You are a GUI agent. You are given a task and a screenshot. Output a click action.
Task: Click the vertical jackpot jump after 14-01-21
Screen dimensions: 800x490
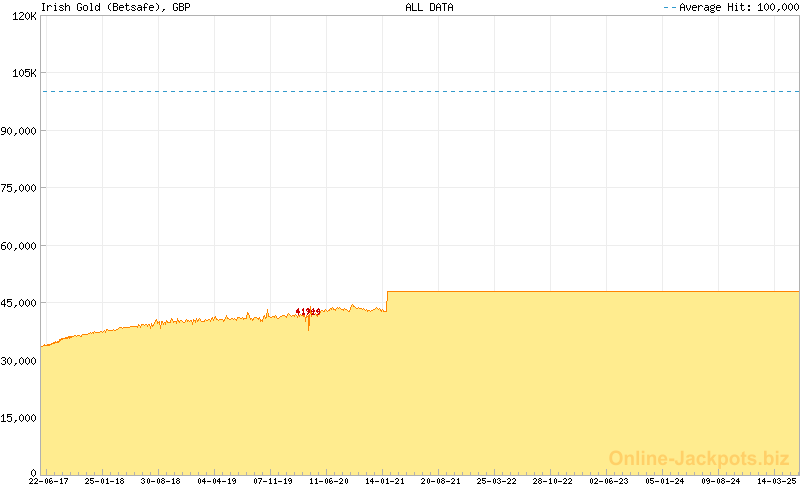(x=387, y=301)
